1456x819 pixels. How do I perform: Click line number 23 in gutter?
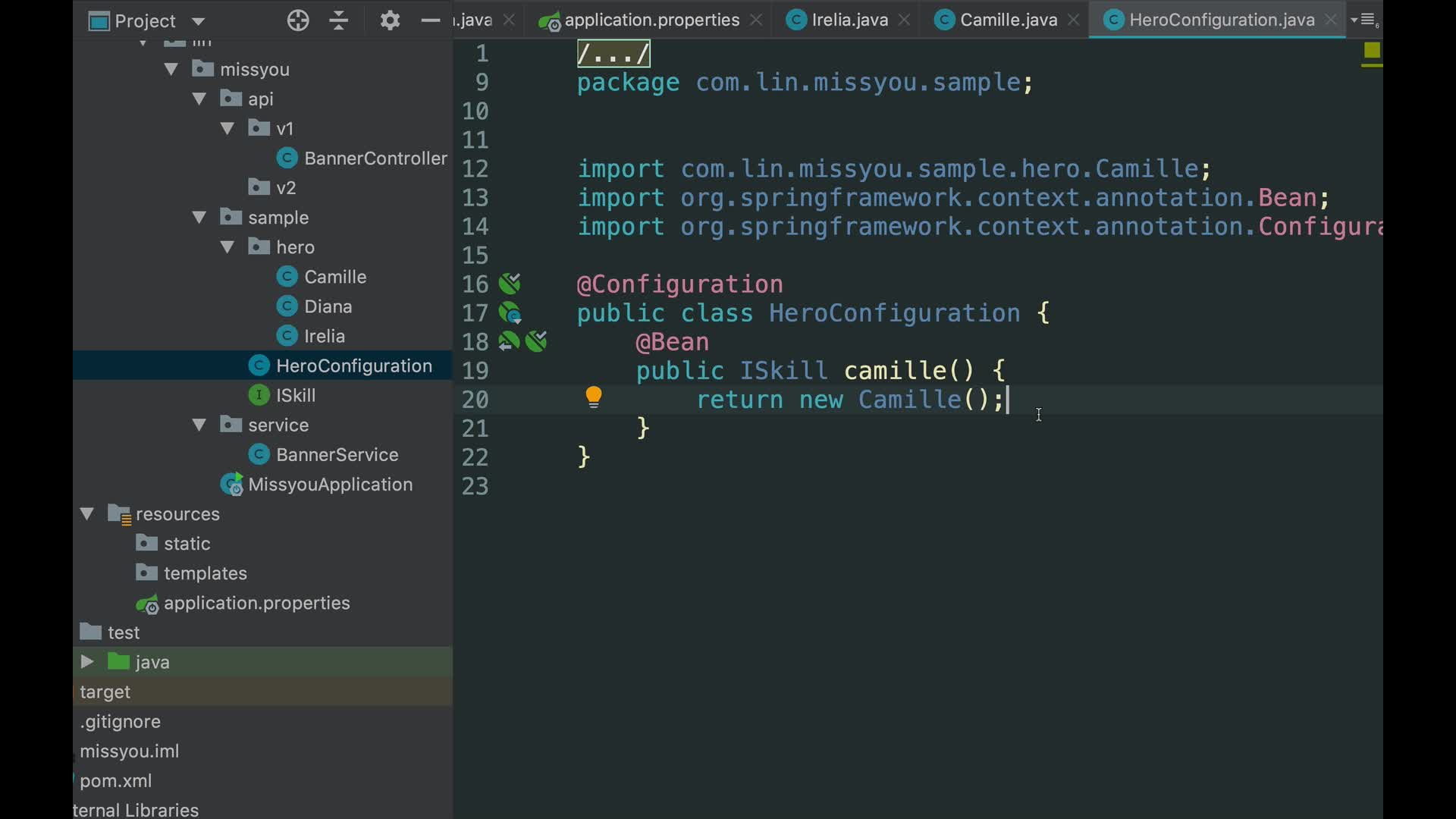click(x=475, y=486)
